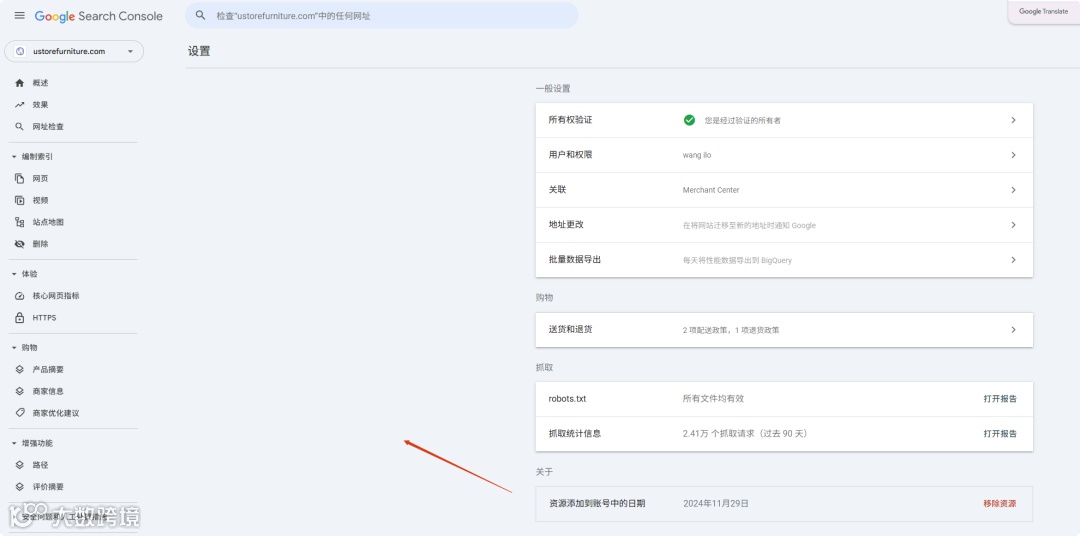Viewport: 1080px width, 536px height.
Task: Click the 2024年11月29日 date
Action: click(x=716, y=504)
